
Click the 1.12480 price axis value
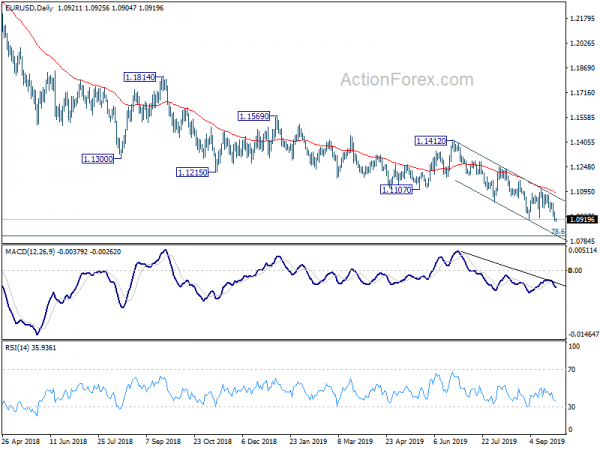[582, 167]
